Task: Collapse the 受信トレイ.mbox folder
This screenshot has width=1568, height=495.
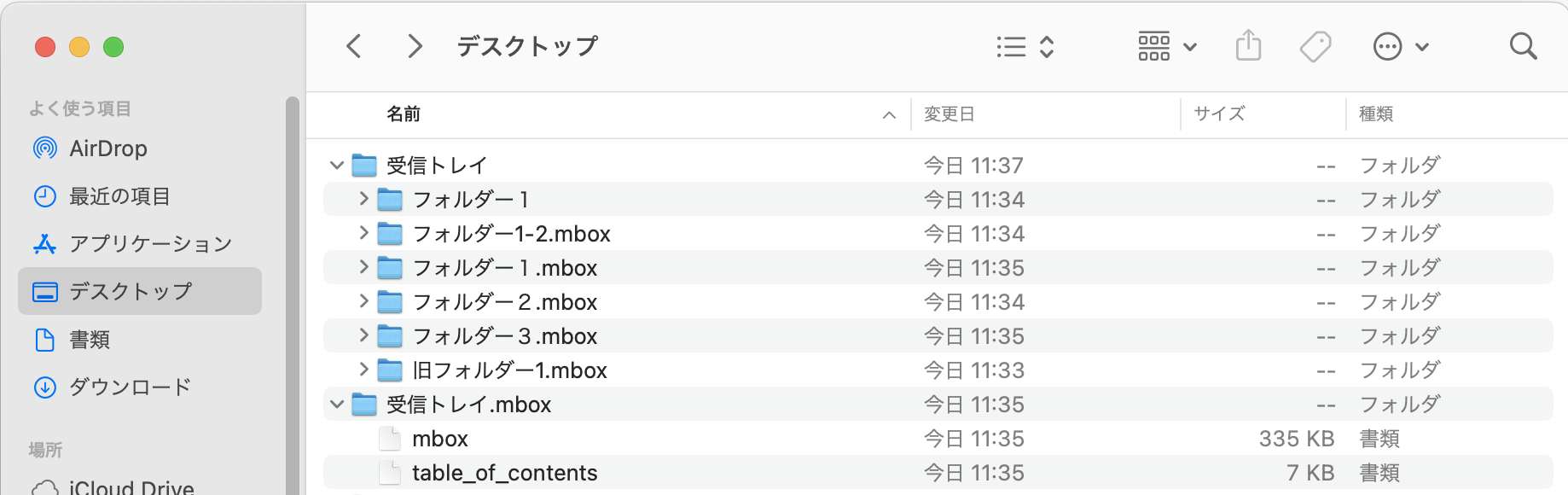Action: coord(337,404)
